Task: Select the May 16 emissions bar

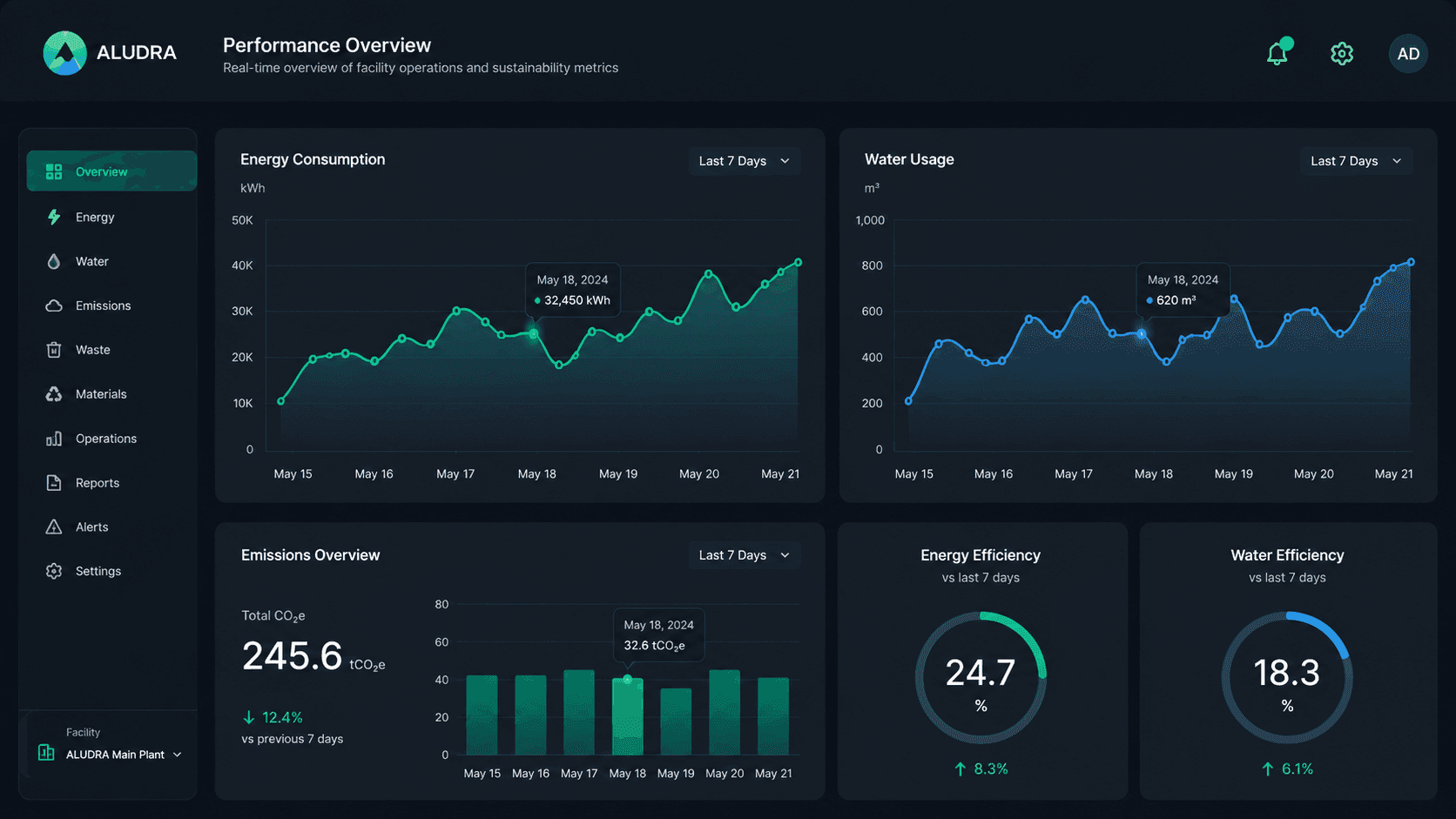Action: (x=530, y=715)
